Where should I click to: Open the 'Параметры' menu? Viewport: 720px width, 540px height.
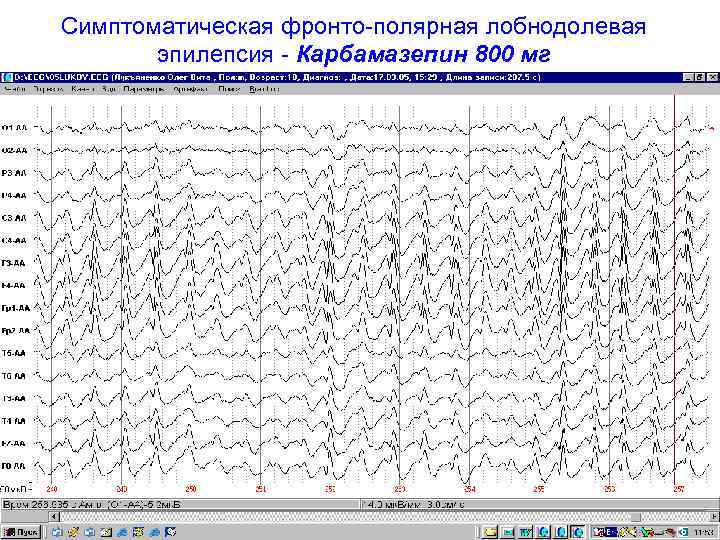(x=144, y=89)
